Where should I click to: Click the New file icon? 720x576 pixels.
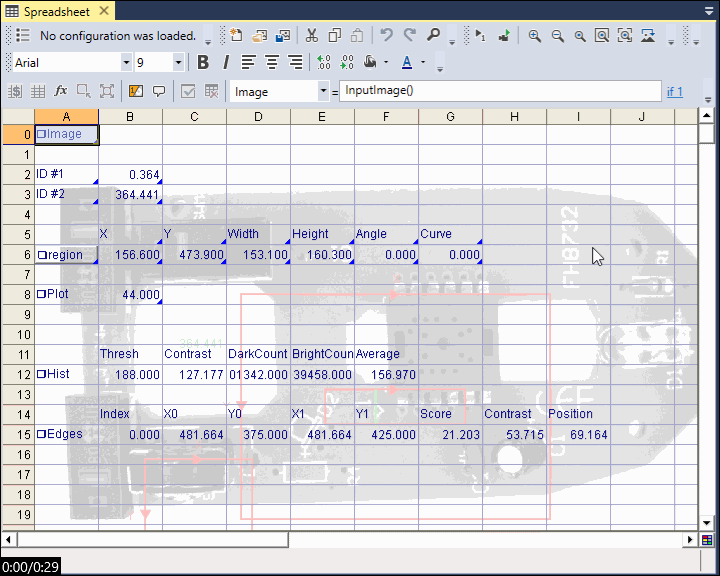coord(236,35)
